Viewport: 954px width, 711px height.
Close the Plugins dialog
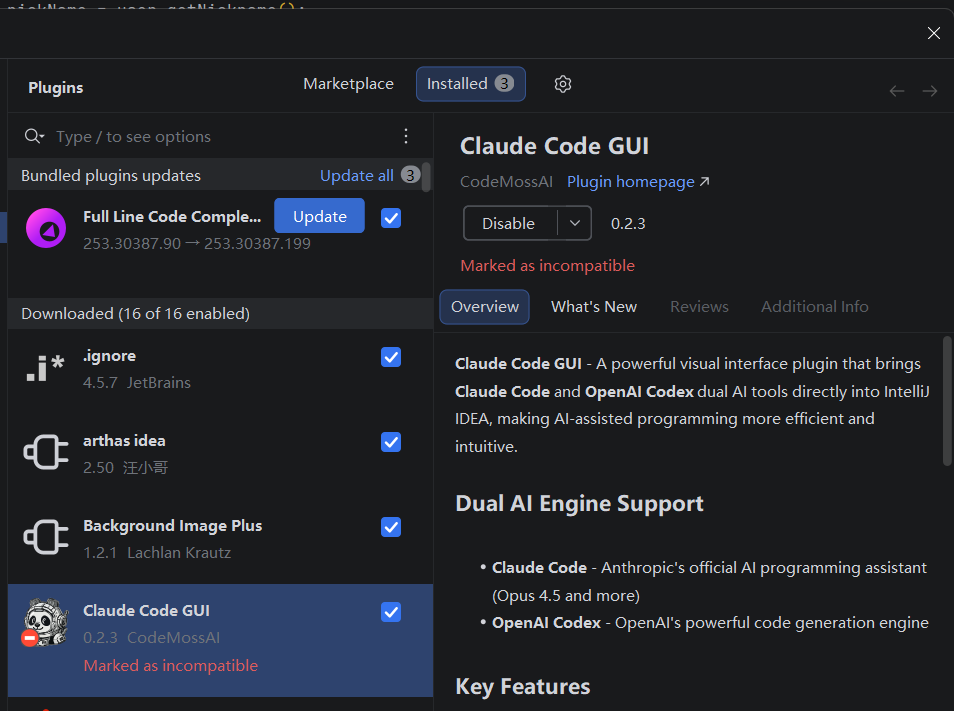pyautogui.click(x=934, y=33)
